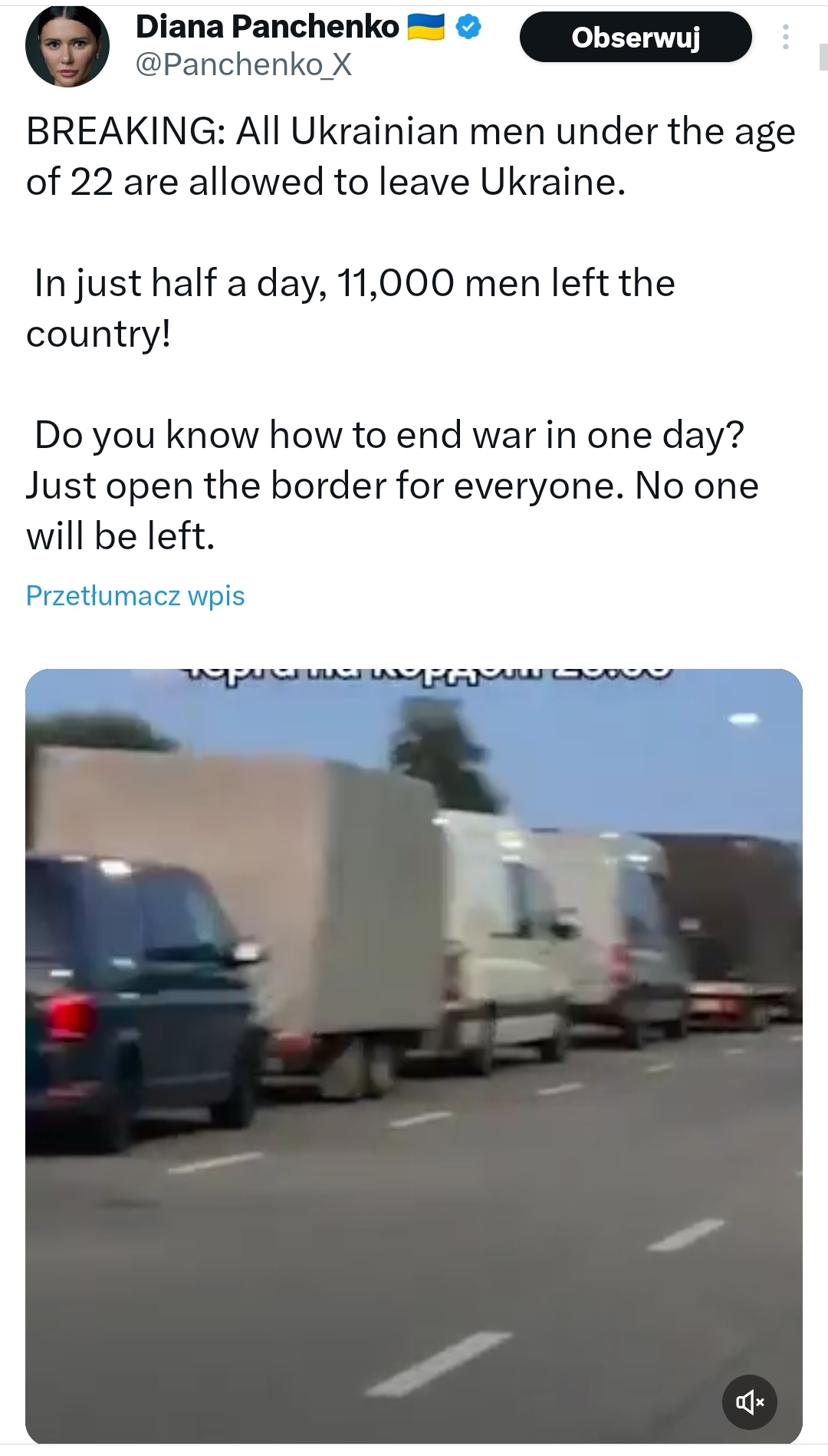
Task: Click the Ukrainian flag emoji
Action: point(426,28)
